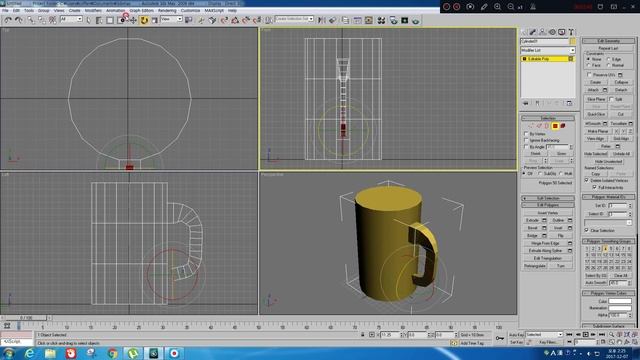640x360 pixels.
Task: Open the Motion command panel tab
Action: click(552, 32)
